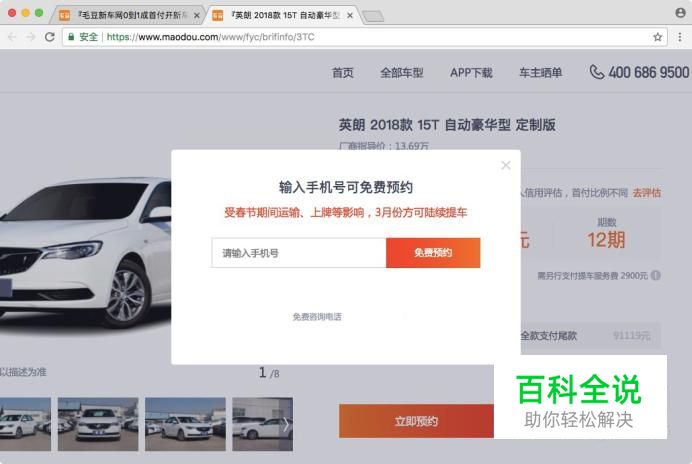
Task: Select the 英朗 2018款 15T tab
Action: [280, 15]
